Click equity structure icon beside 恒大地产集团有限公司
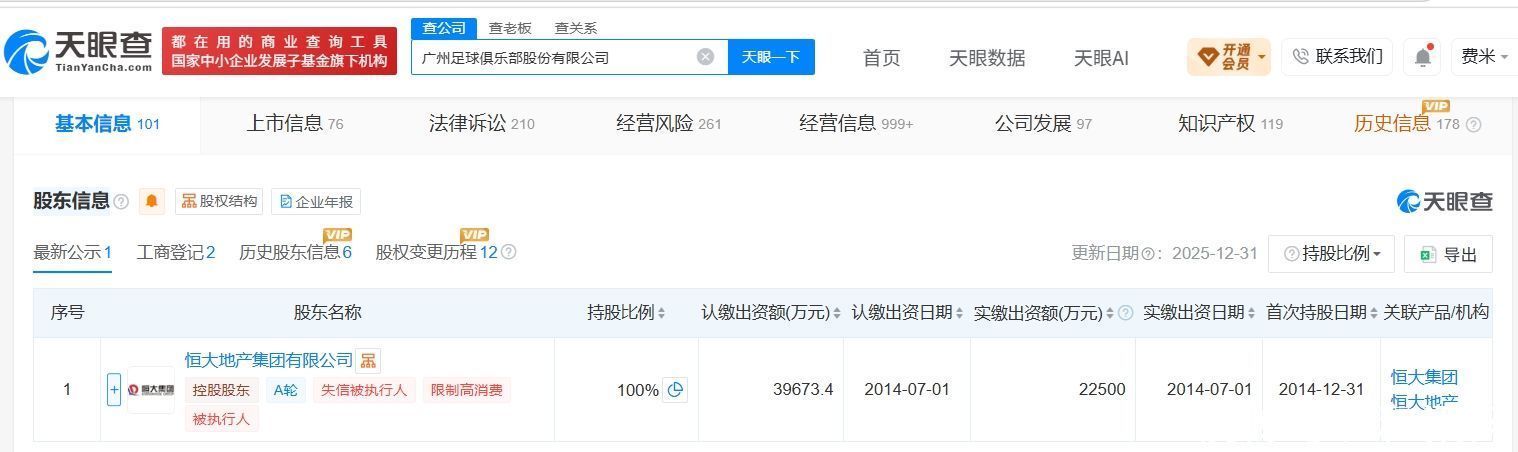Image resolution: width=1518 pixels, height=452 pixels. coord(368,361)
